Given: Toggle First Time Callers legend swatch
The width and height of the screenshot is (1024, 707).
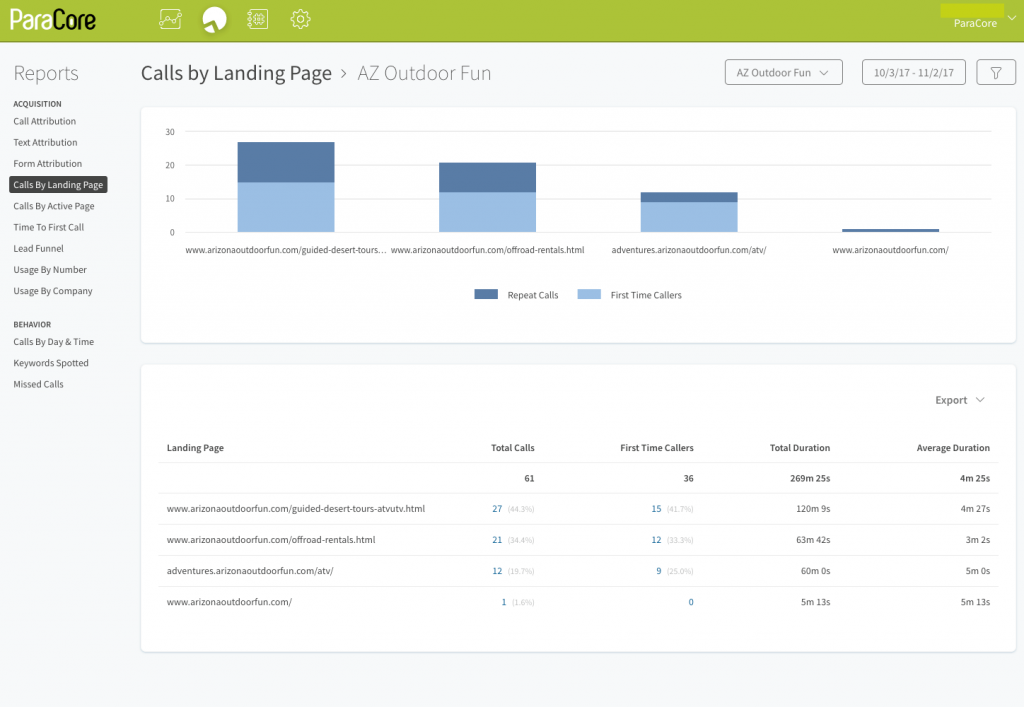Looking at the screenshot, I should pos(589,294).
